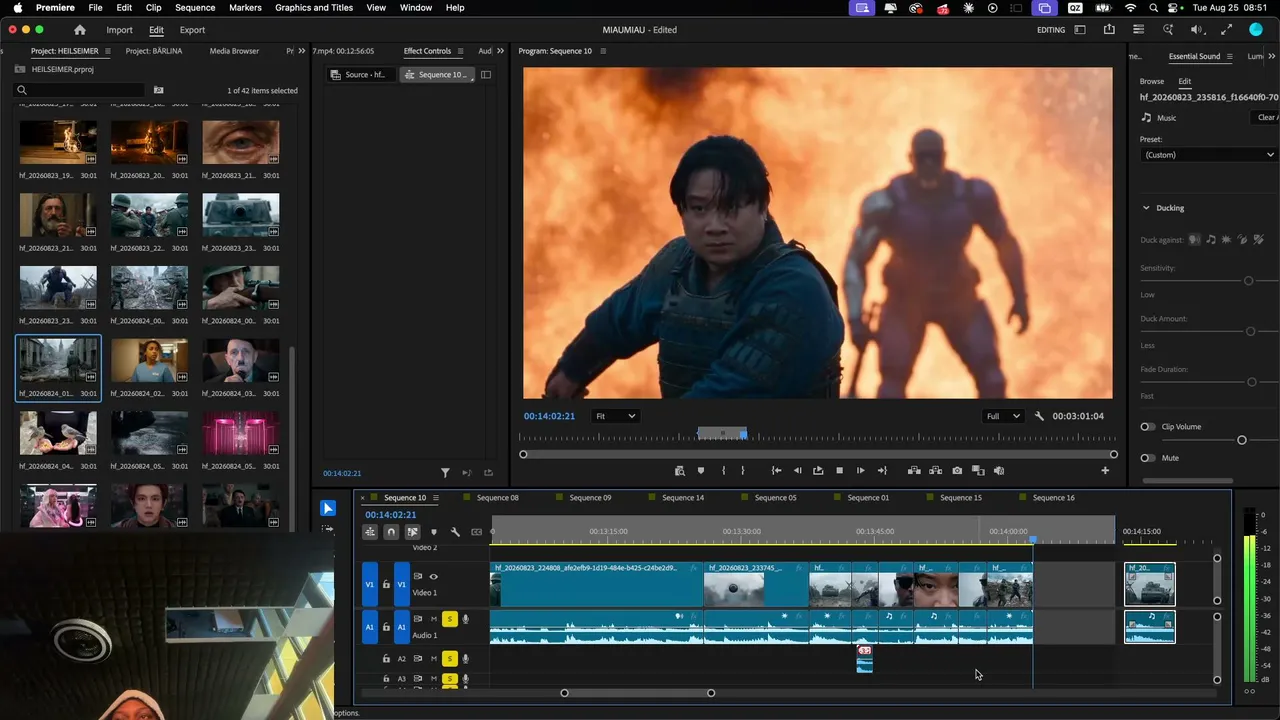
Task: Open Sequence 10 timeline panel menu
Action: click(436, 498)
